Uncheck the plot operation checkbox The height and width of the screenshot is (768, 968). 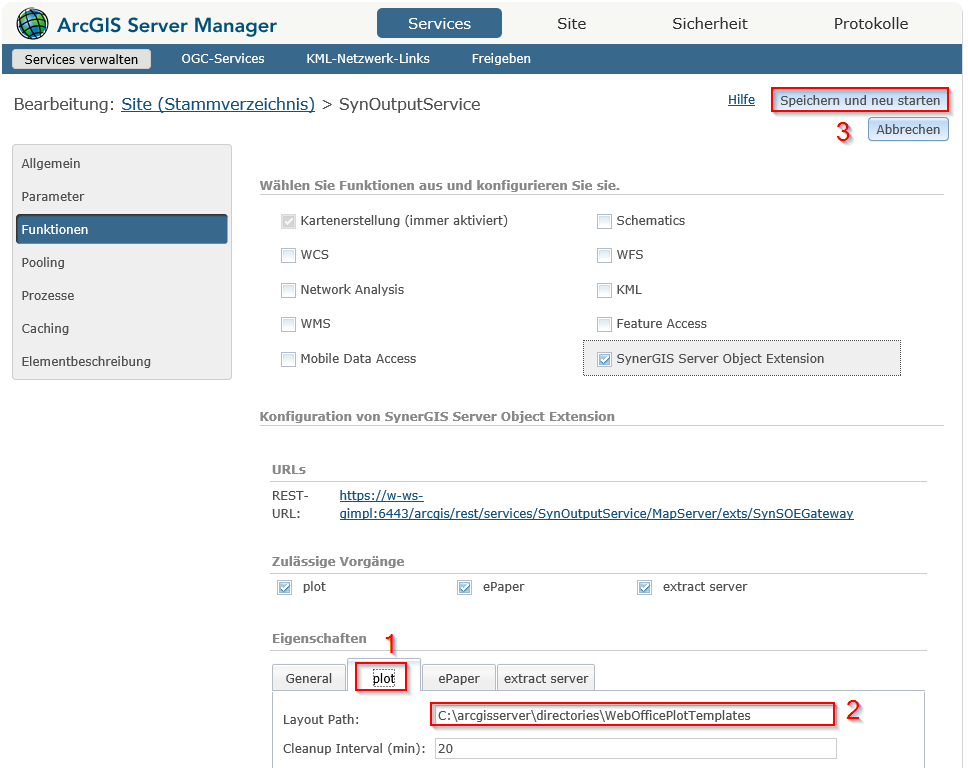coord(285,588)
